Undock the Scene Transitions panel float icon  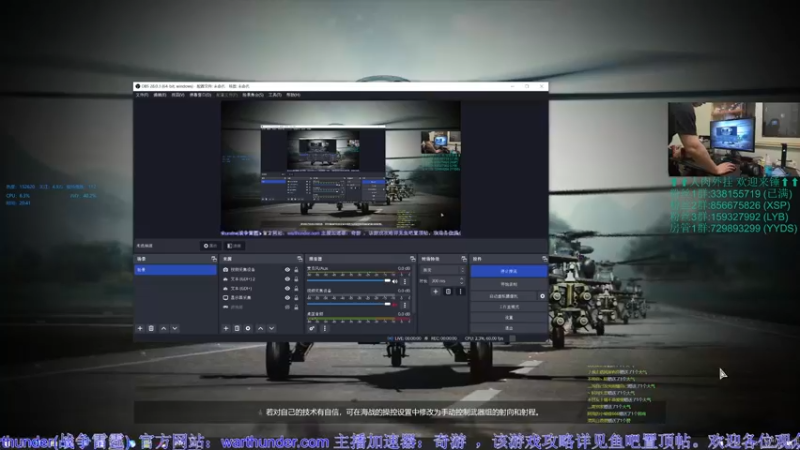463,259
